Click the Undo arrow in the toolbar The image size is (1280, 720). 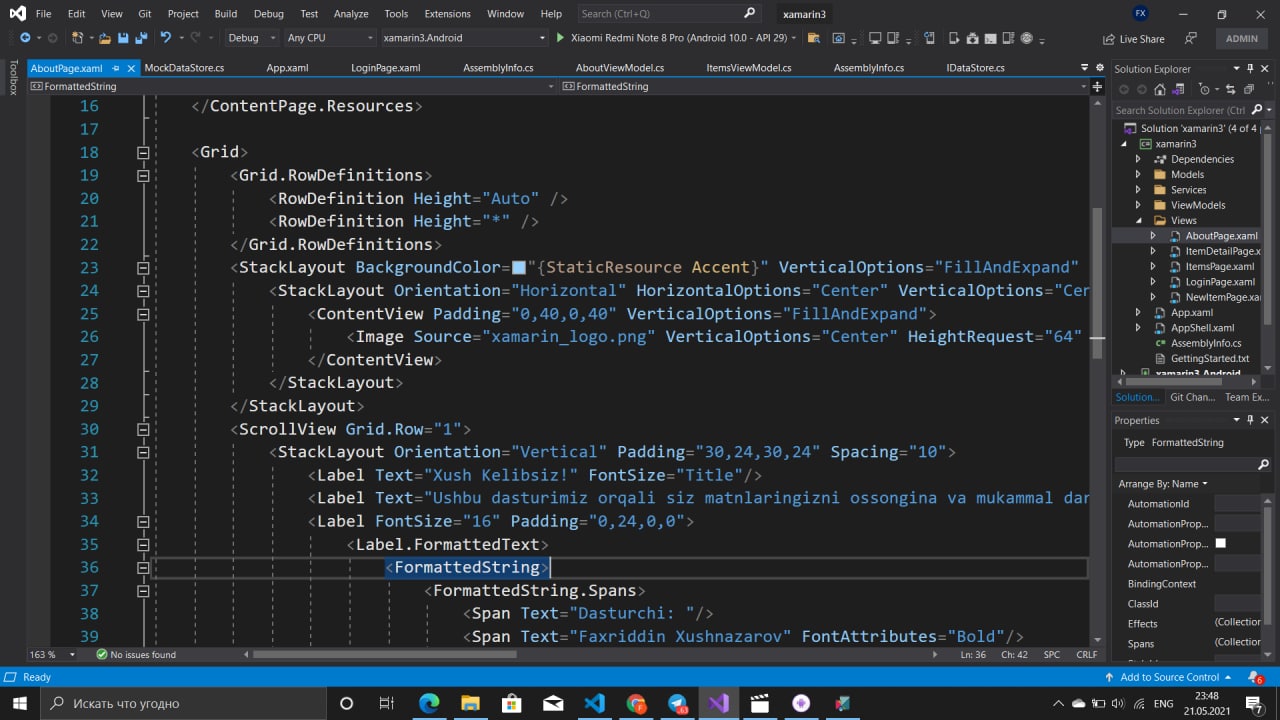166,38
